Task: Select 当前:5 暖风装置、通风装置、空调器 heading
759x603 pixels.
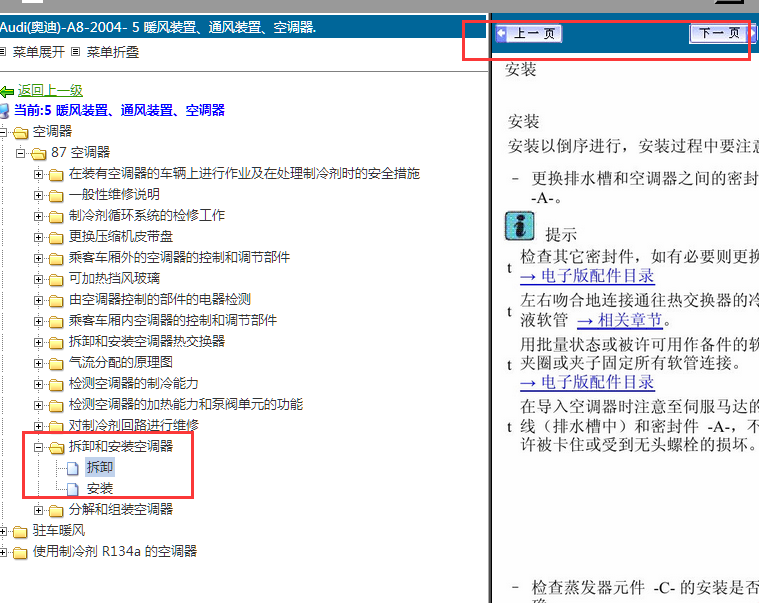Action: pos(119,110)
